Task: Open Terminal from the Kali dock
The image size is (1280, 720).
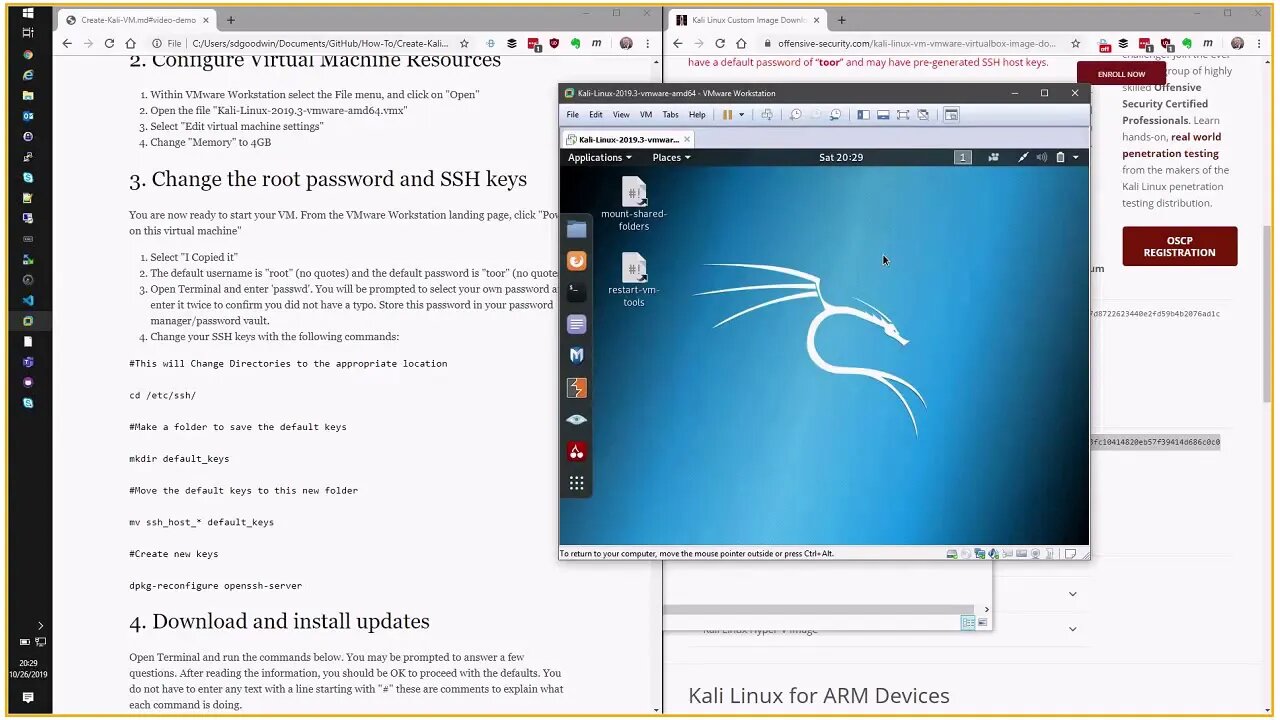Action: 576,291
